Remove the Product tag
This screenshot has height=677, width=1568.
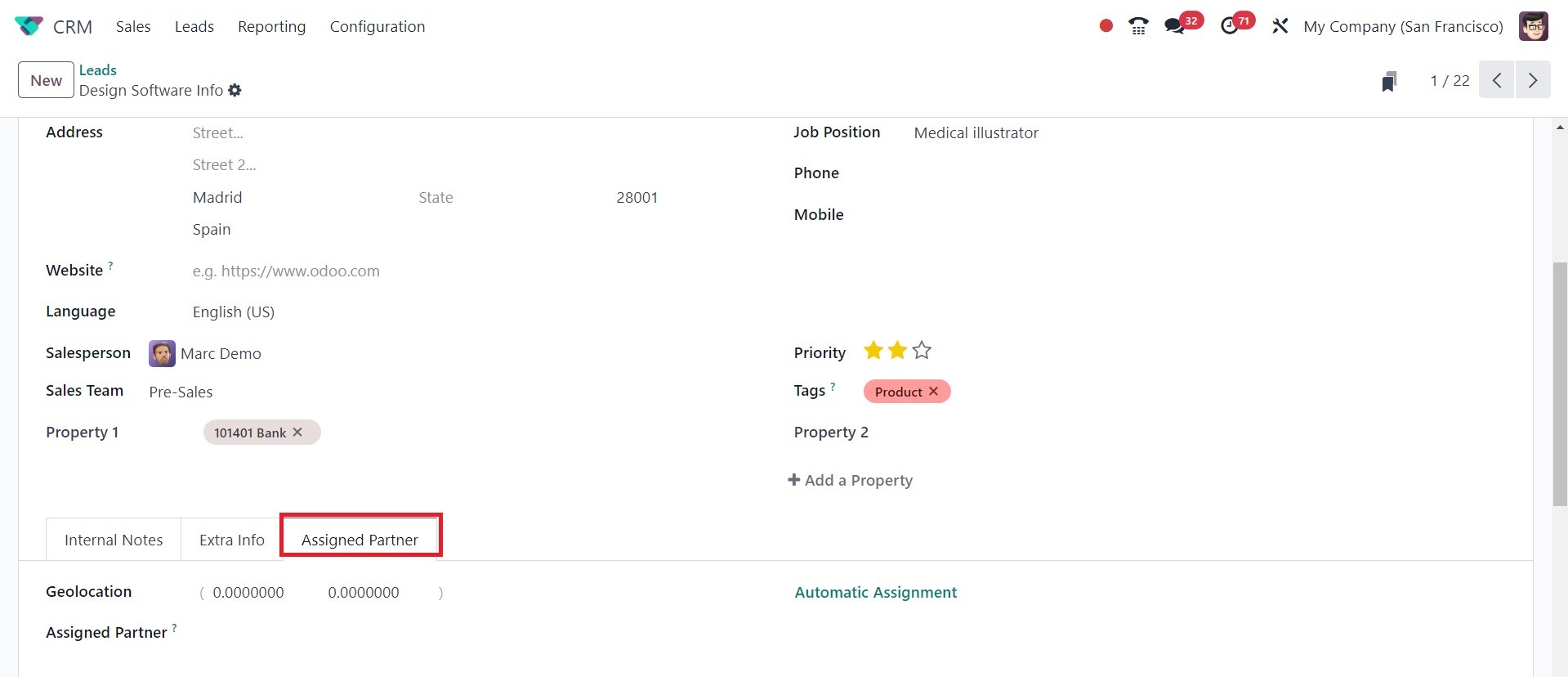point(934,392)
